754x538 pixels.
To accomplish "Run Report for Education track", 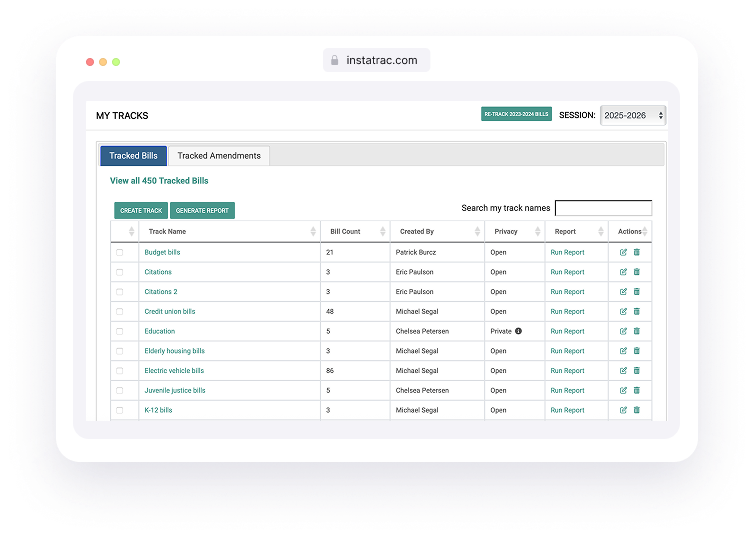I will point(567,331).
